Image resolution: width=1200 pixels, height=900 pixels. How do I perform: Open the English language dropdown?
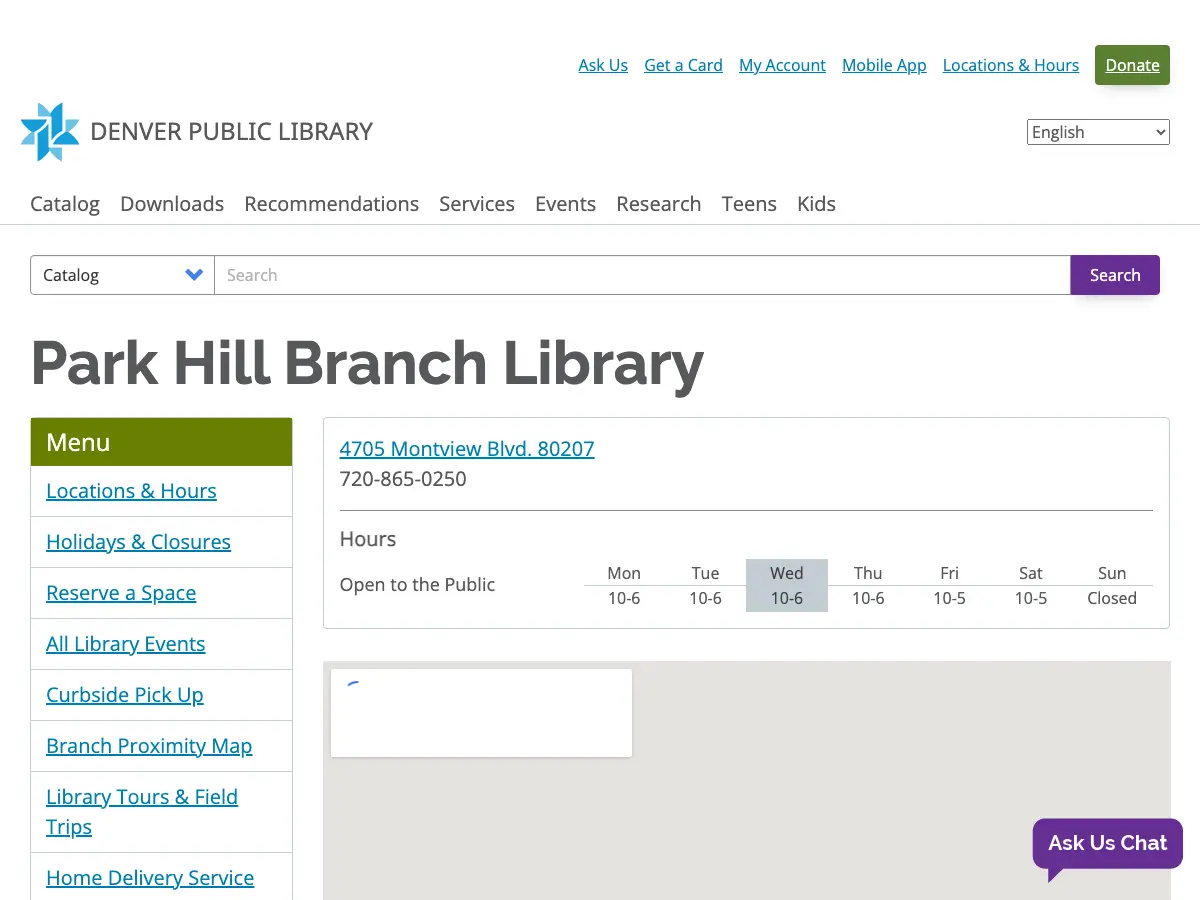(x=1098, y=132)
